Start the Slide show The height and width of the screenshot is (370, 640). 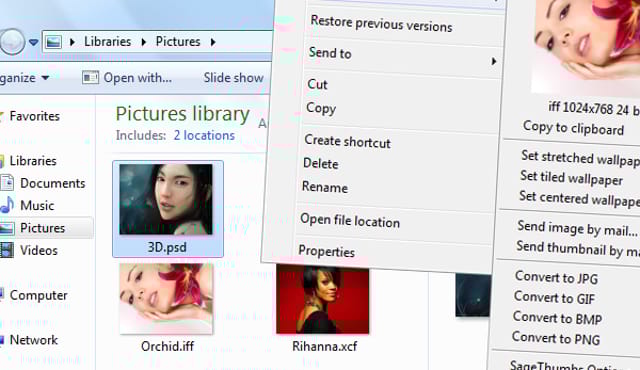click(x=233, y=78)
